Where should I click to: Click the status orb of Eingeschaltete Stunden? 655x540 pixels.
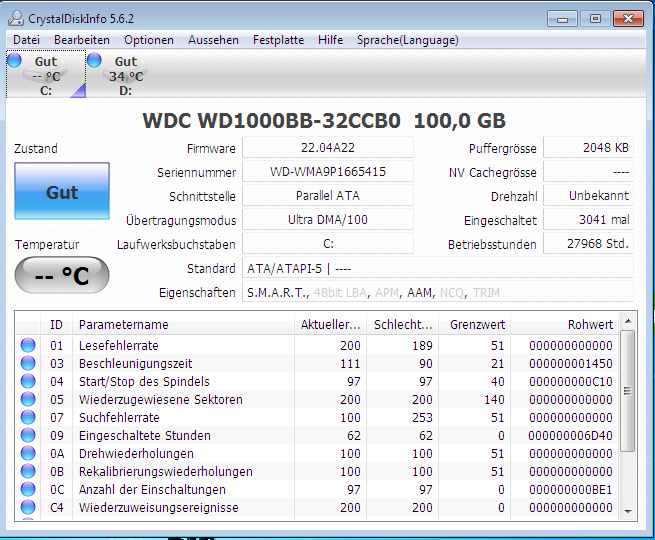coord(28,436)
